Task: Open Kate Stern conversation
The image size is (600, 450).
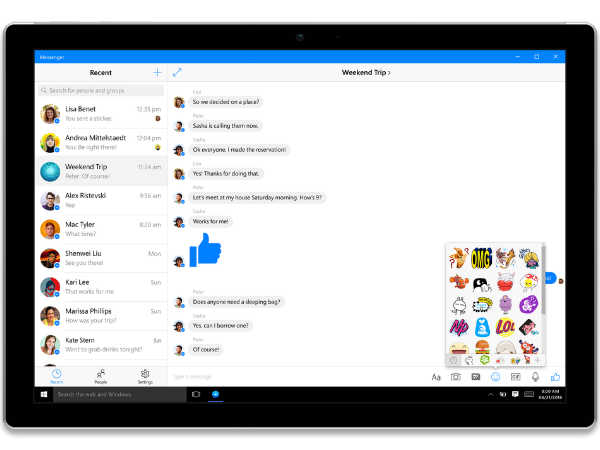Action: click(x=101, y=344)
